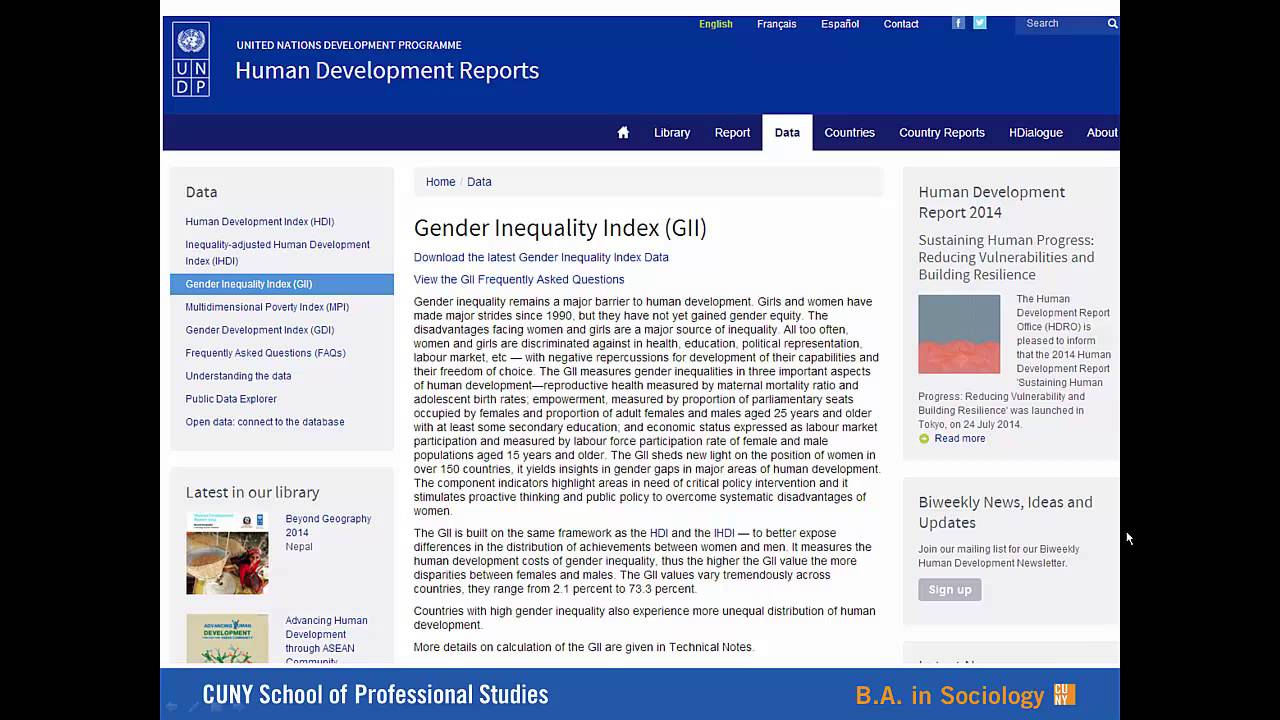The image size is (1280, 720).
Task: Open the Twitter icon in the header
Action: coord(980,23)
